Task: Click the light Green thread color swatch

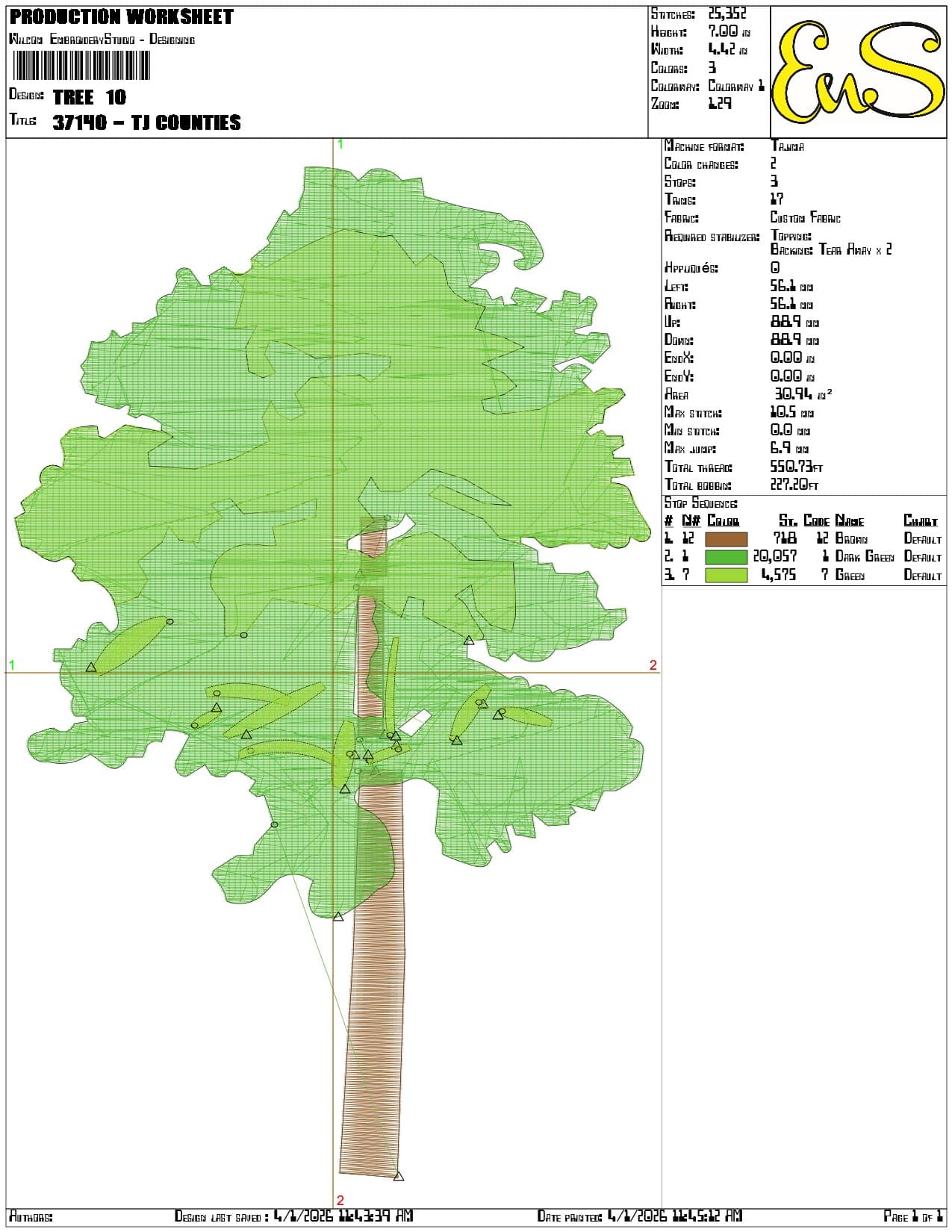Action: [x=726, y=575]
